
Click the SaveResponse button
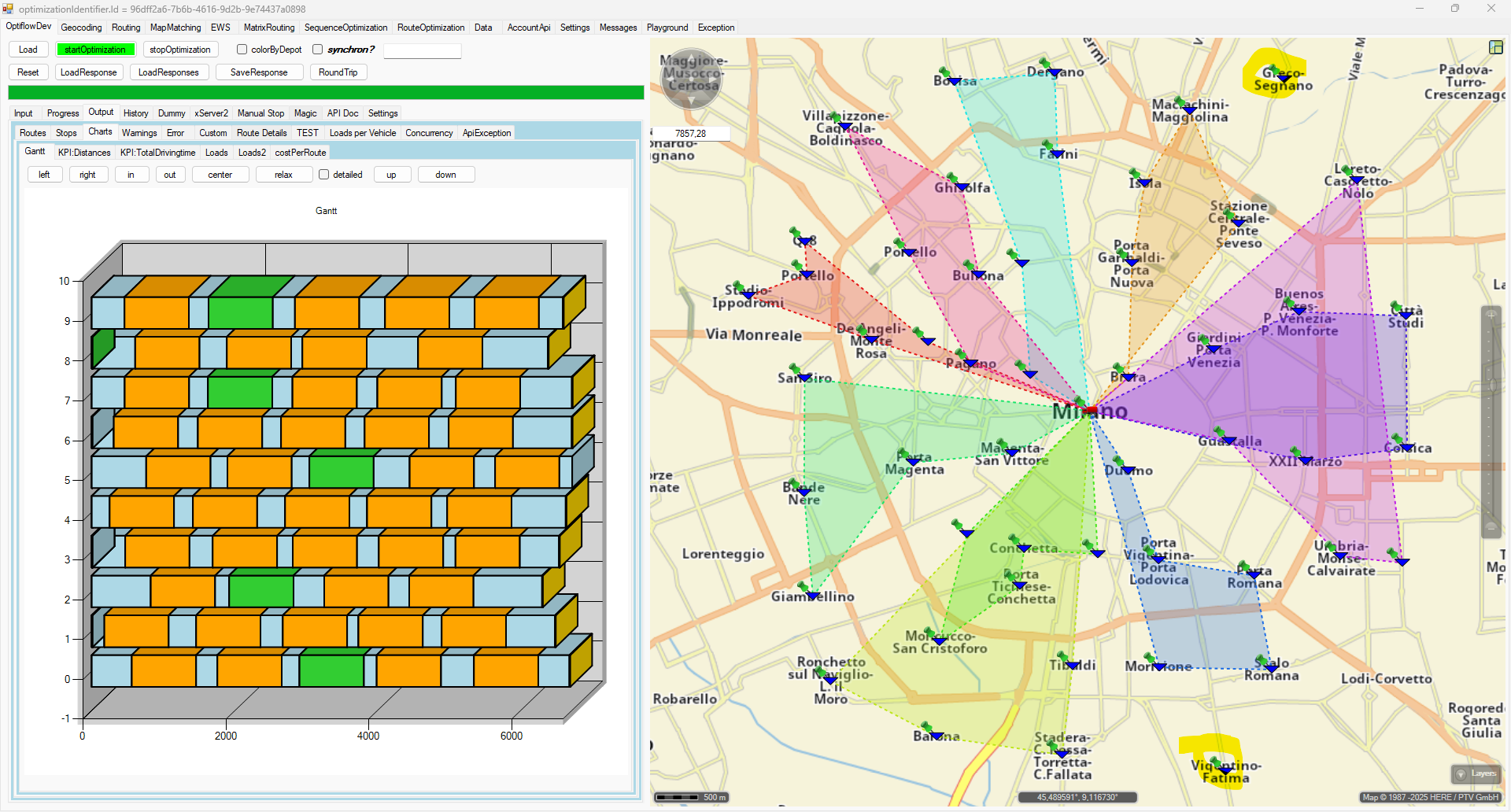pos(259,72)
